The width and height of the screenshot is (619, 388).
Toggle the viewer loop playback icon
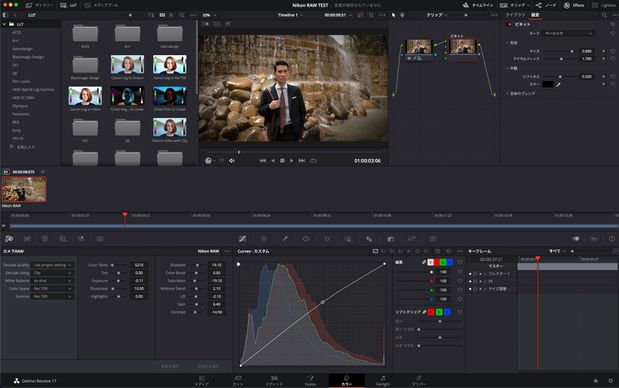(313, 161)
